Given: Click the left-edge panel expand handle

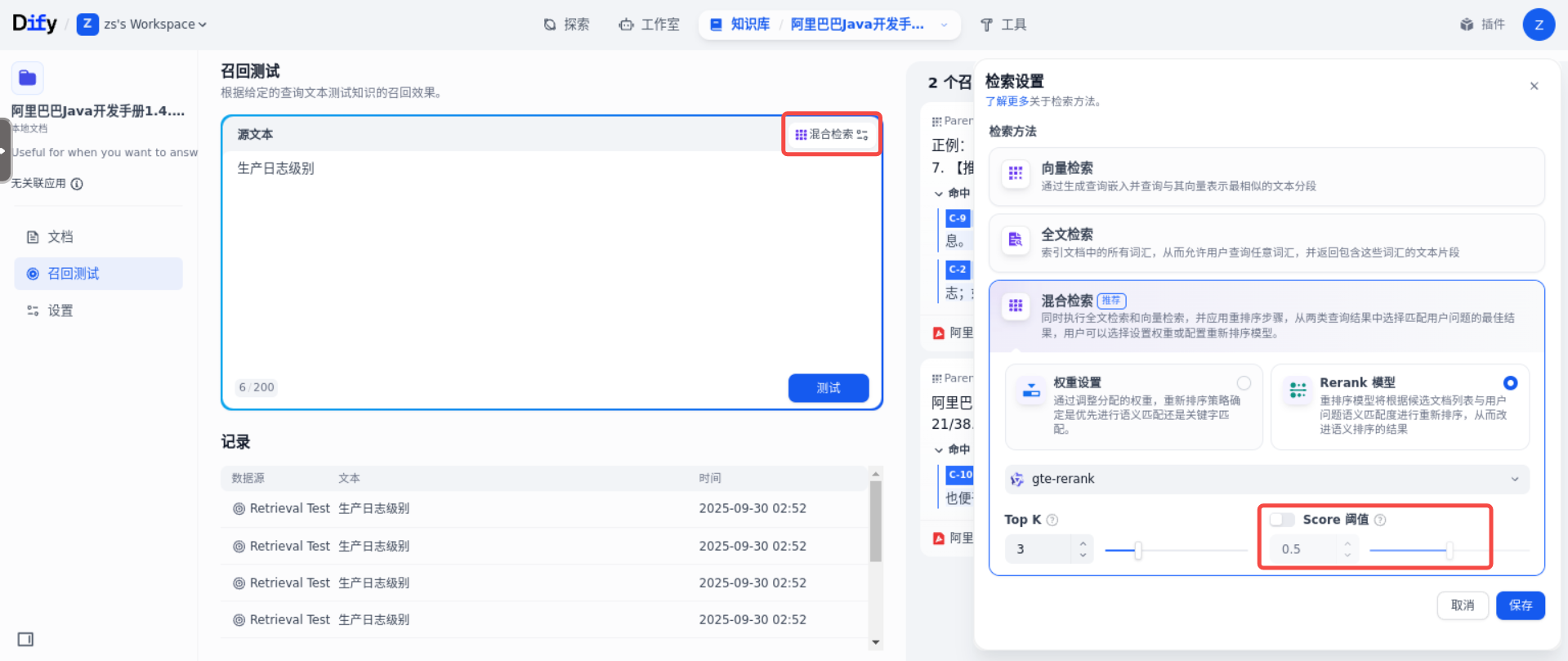Looking at the screenshot, I should click(x=5, y=150).
